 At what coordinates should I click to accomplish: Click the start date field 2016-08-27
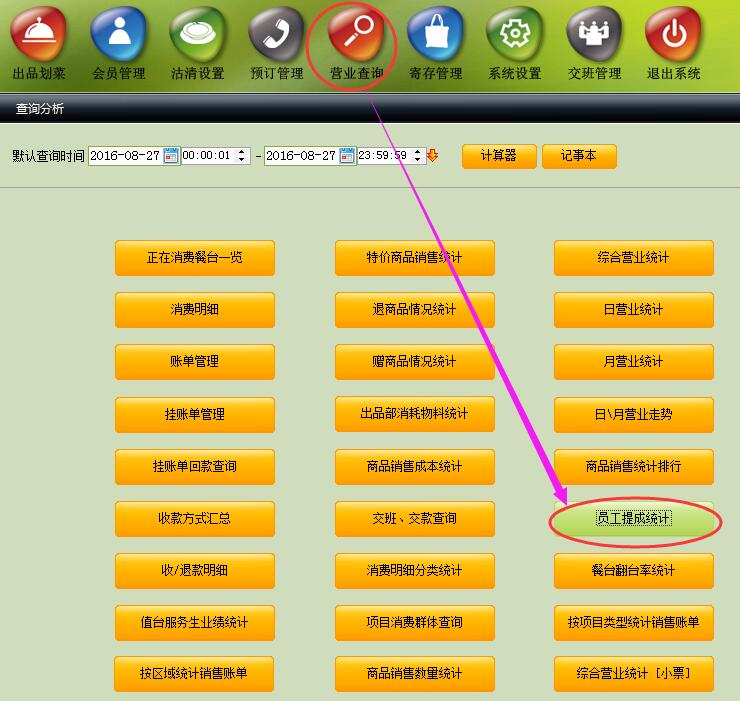pos(125,155)
